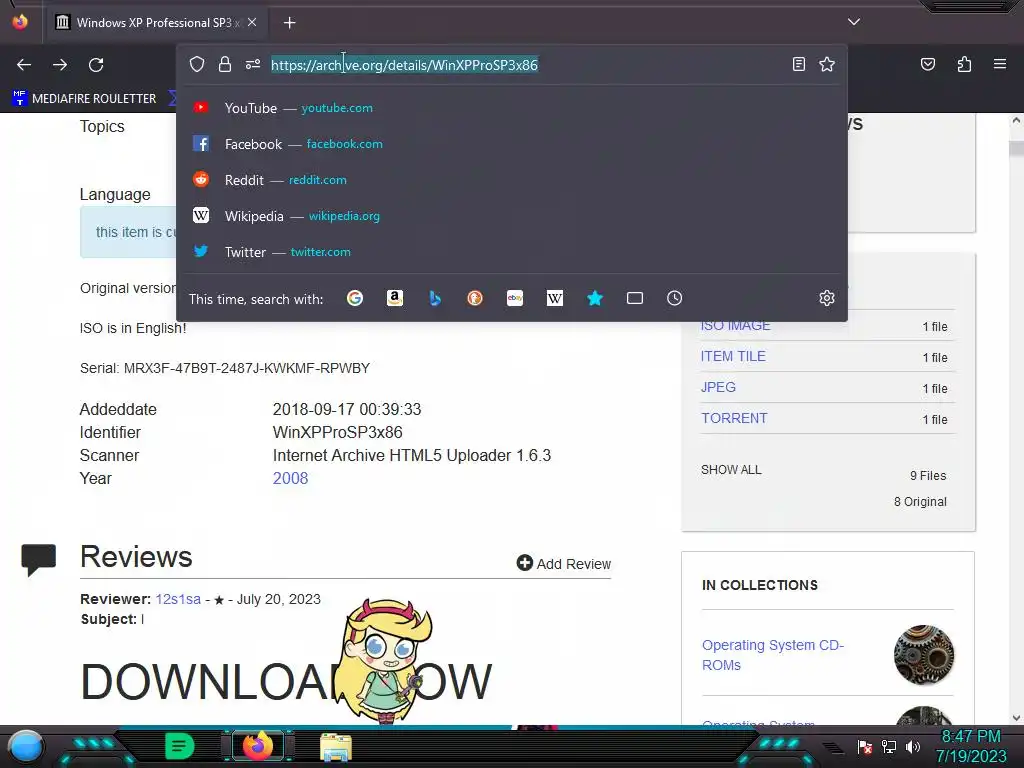Open the Pocket save icon
The height and width of the screenshot is (768, 1024).
tap(928, 64)
